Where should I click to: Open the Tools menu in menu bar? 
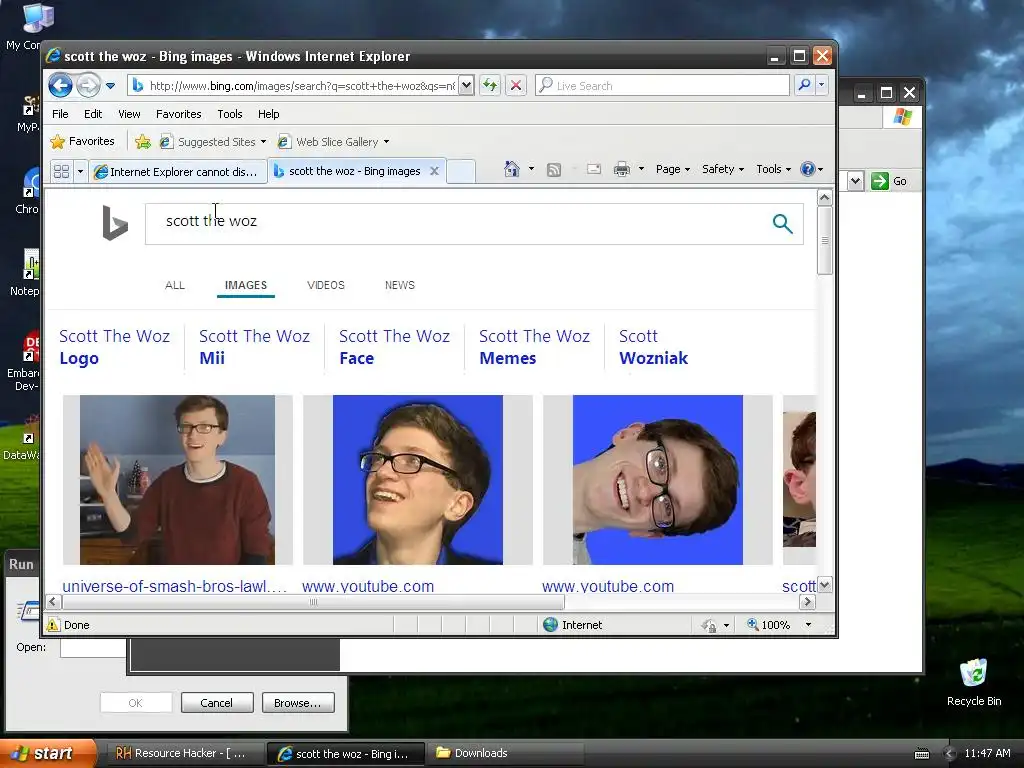[230, 114]
